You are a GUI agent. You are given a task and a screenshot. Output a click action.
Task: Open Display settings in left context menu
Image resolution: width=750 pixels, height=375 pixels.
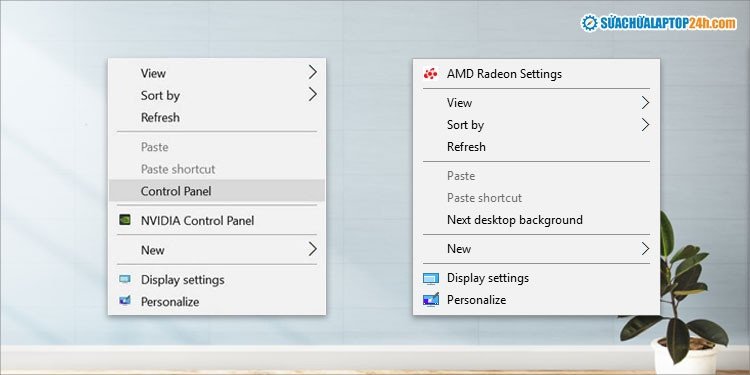click(217, 279)
